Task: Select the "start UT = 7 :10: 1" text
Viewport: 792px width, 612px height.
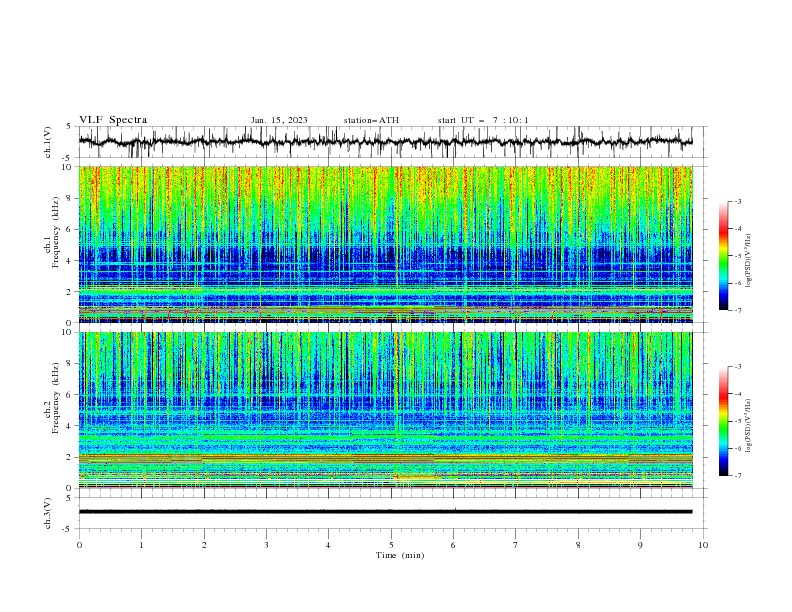Action: click(483, 120)
